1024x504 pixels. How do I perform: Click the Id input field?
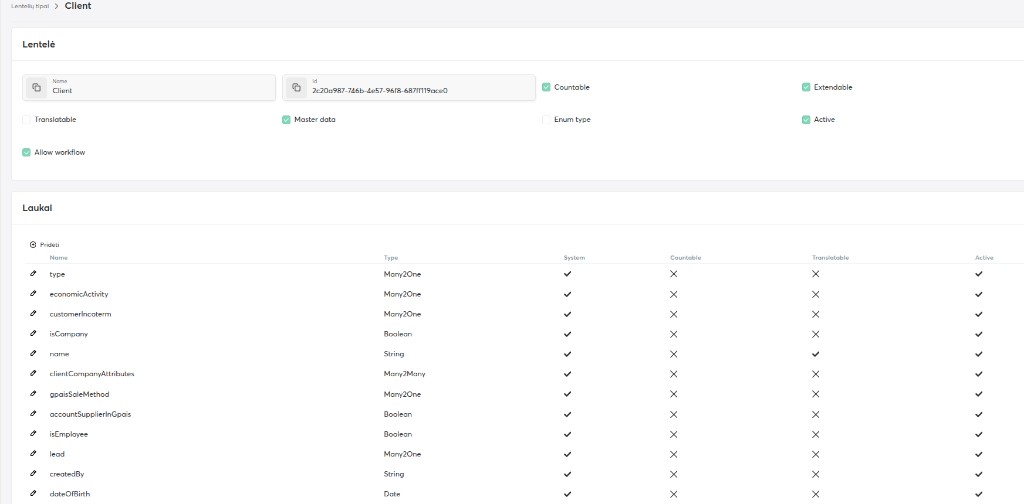[x=409, y=87]
